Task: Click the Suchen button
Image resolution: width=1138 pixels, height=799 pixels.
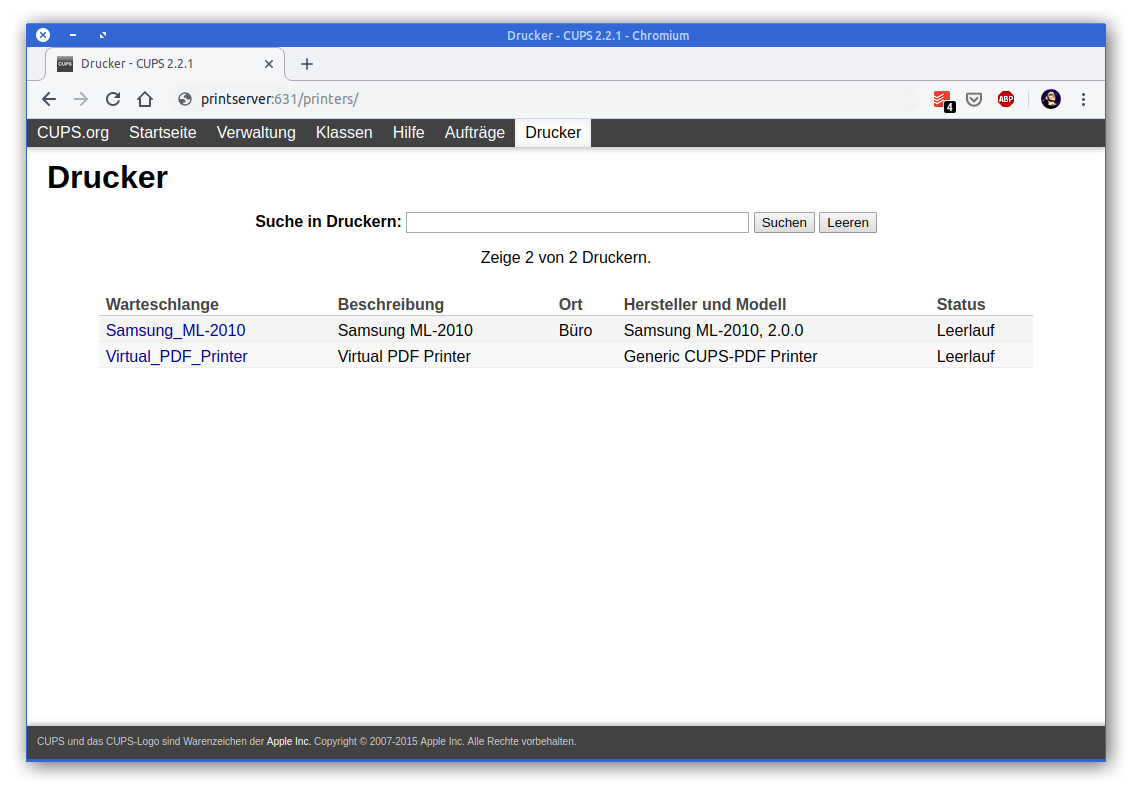Action: tap(784, 223)
